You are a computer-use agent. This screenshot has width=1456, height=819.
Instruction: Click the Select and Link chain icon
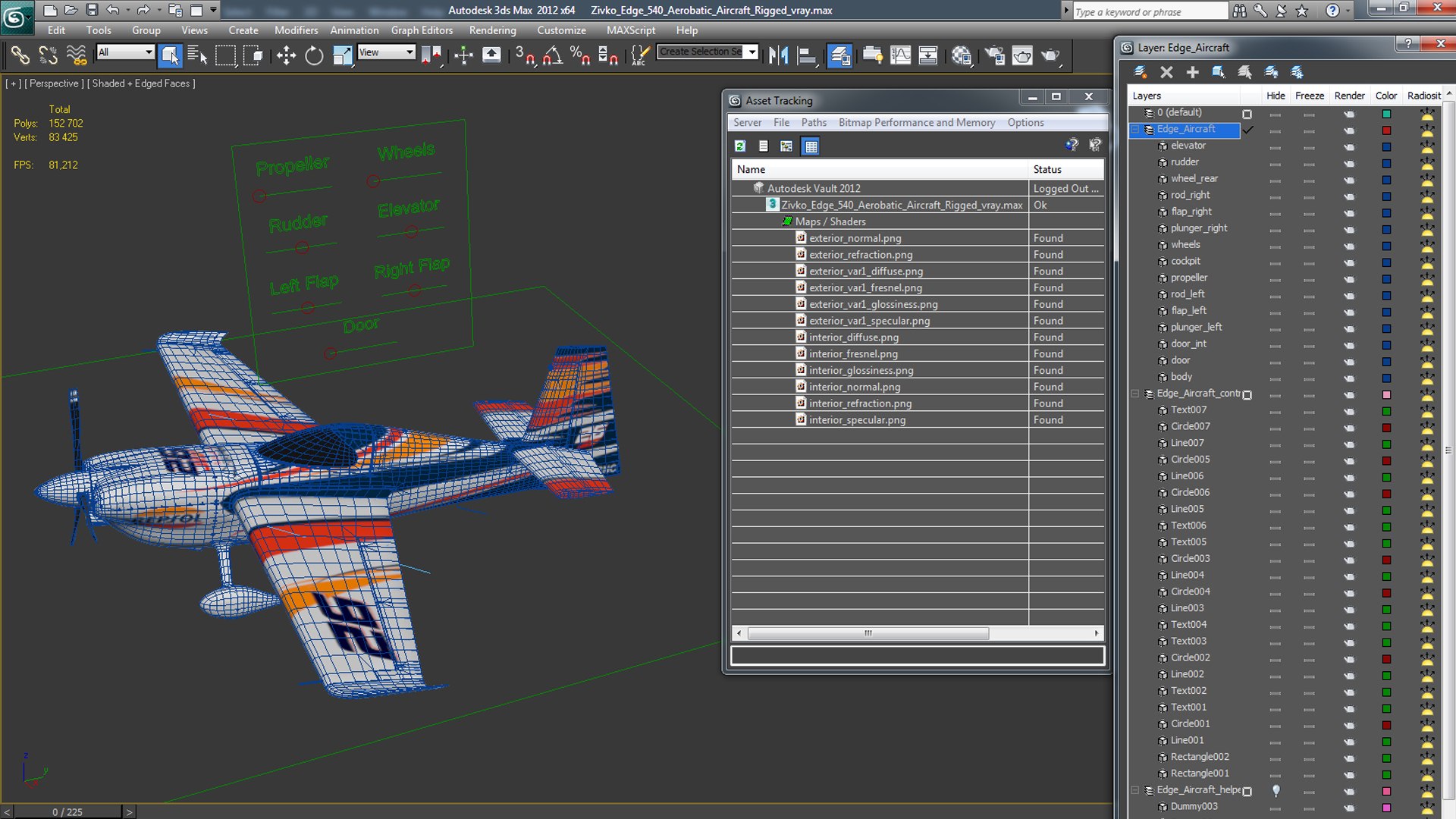20,55
